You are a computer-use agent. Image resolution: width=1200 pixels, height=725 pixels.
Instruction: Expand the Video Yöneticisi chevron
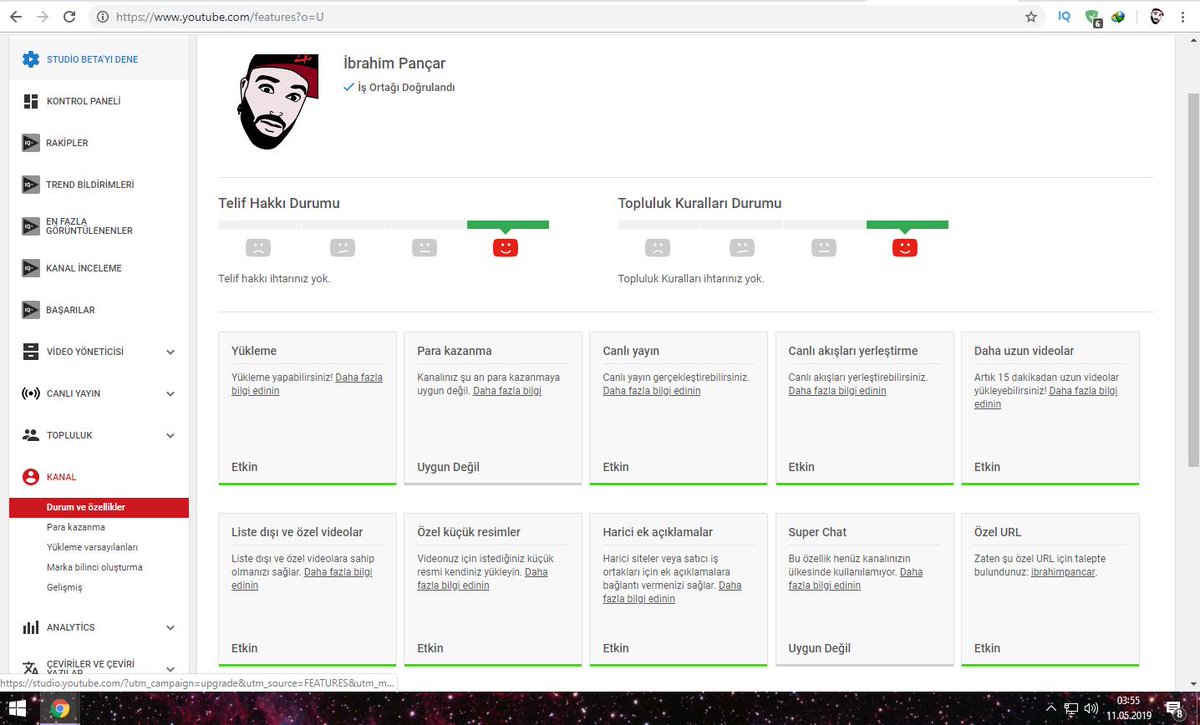[x=170, y=352]
